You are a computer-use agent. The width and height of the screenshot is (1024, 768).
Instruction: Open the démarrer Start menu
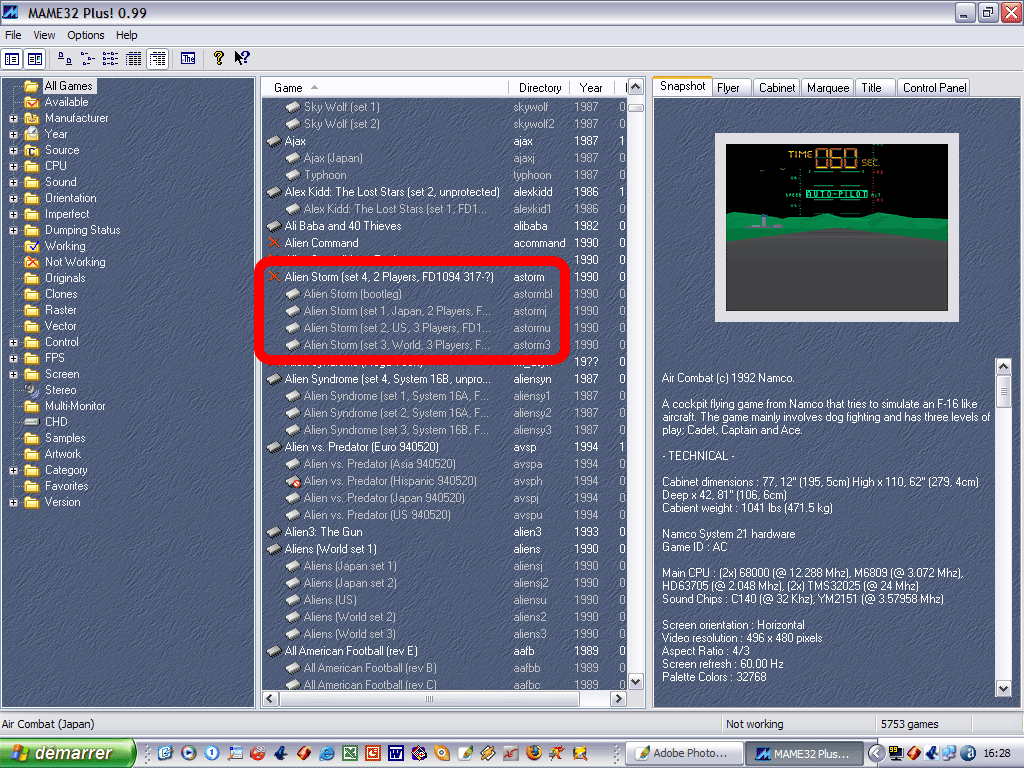[x=67, y=753]
